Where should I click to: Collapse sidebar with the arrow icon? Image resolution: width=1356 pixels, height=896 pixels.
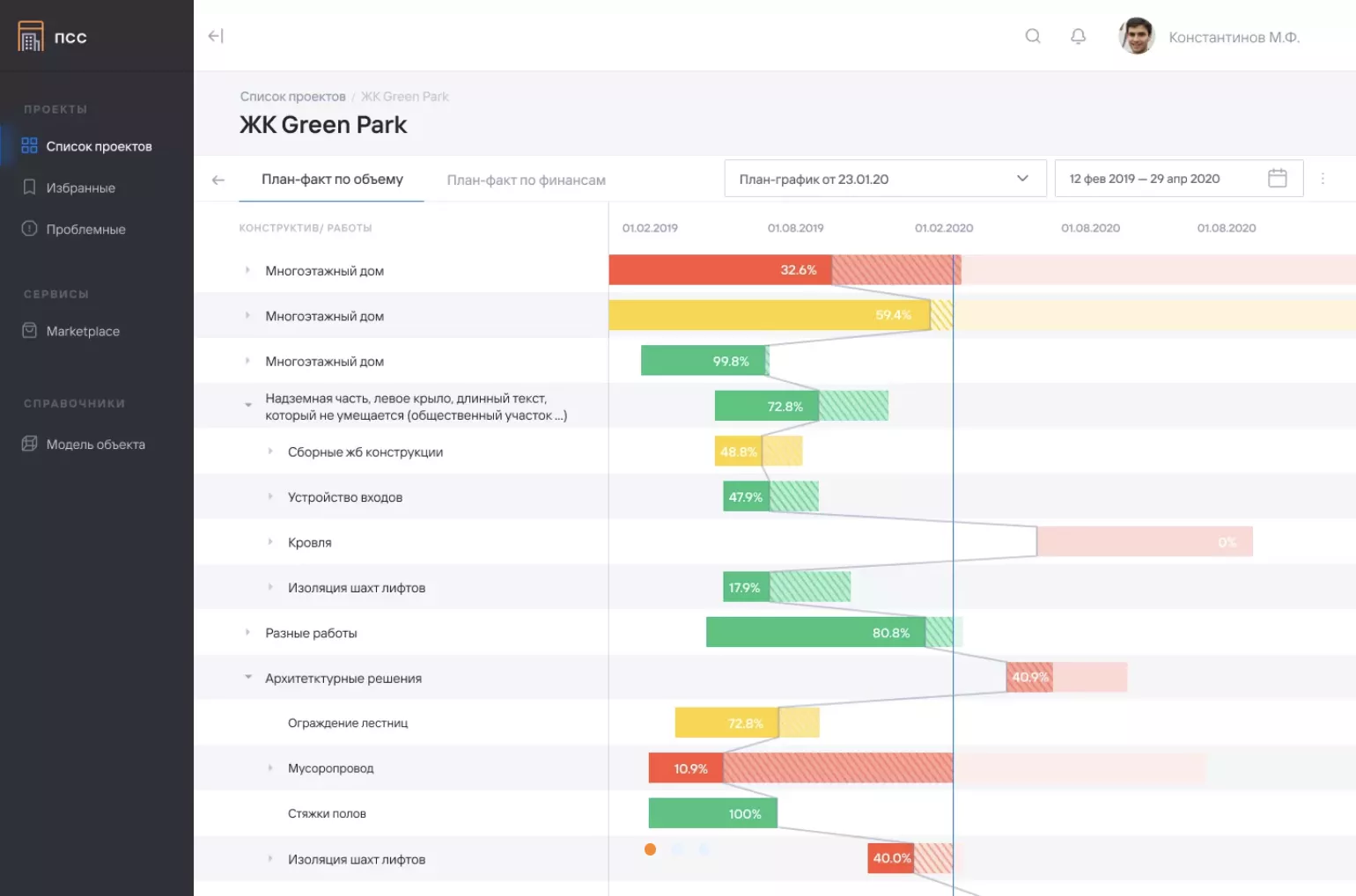coord(216,36)
